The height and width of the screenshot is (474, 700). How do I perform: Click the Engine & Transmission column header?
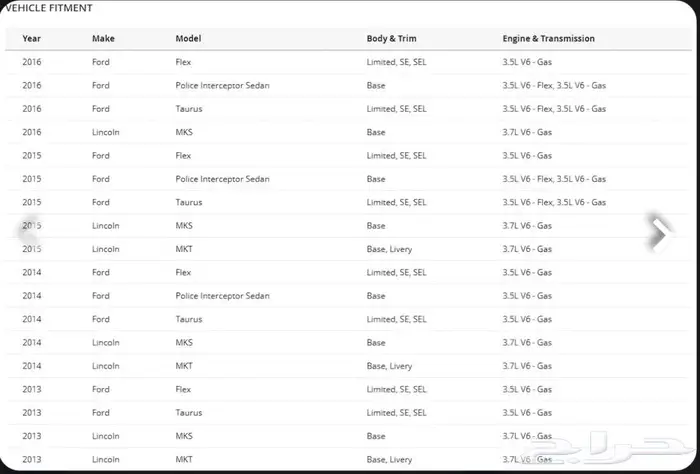click(x=548, y=38)
